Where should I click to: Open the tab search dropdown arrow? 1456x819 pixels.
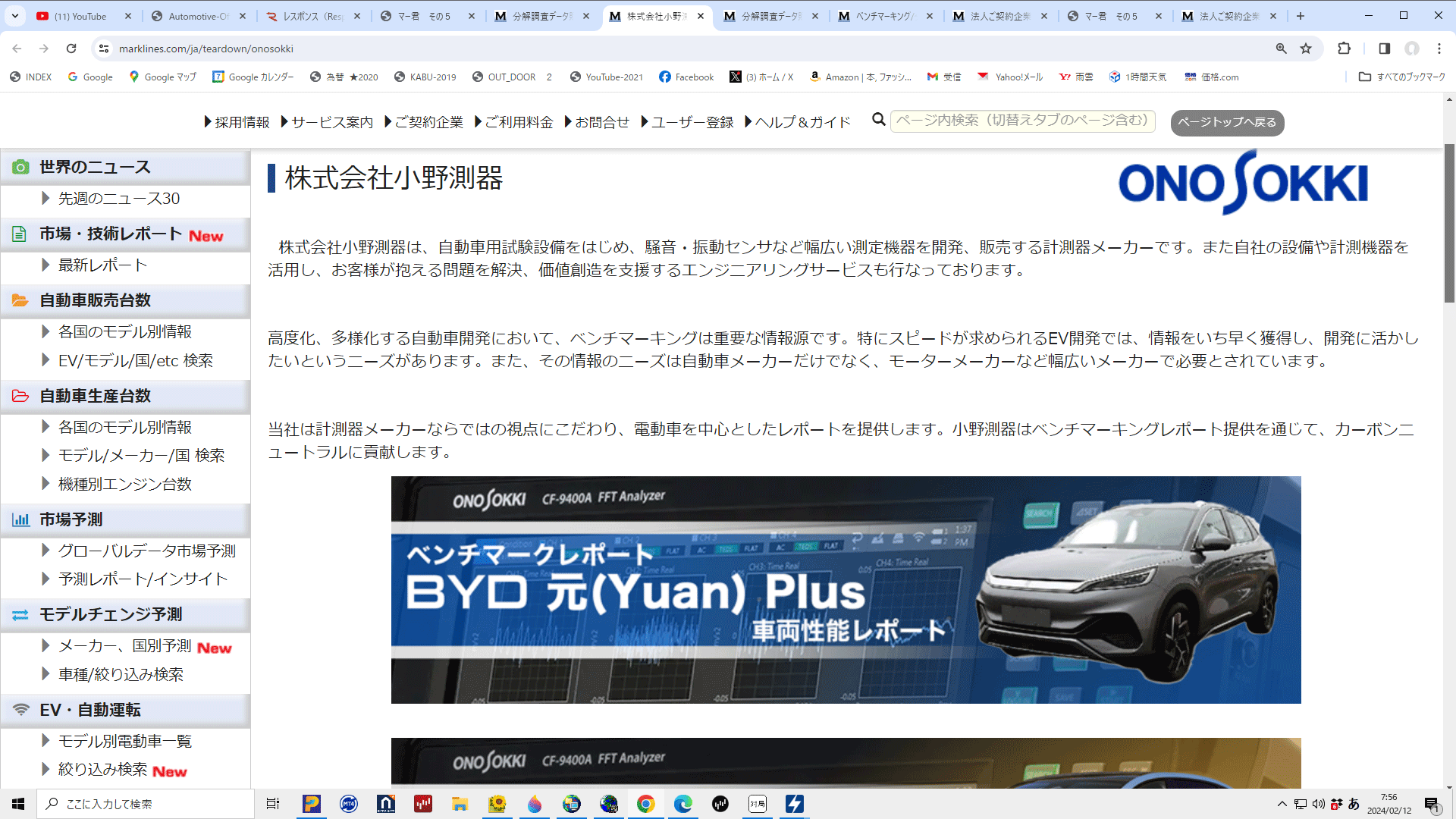pyautogui.click(x=14, y=16)
